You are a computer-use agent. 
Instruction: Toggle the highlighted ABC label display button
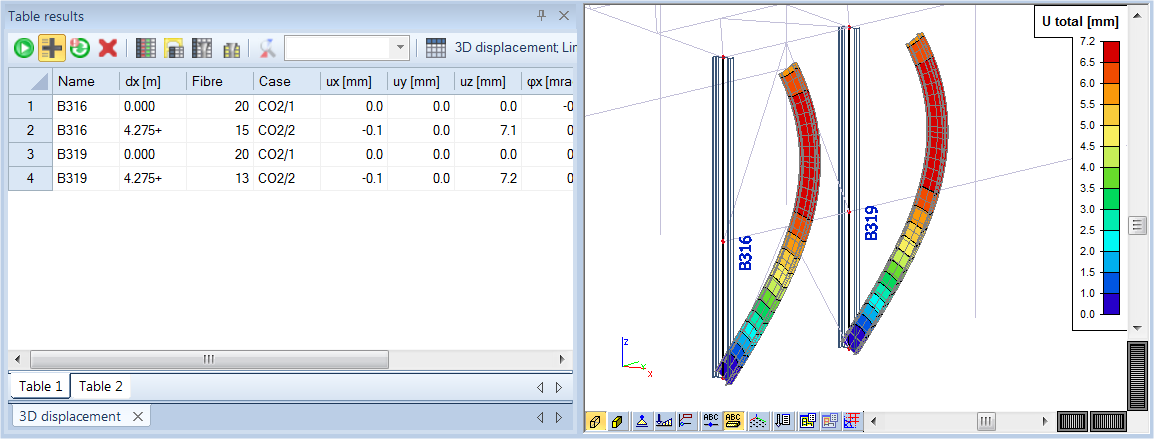pyautogui.click(x=734, y=421)
